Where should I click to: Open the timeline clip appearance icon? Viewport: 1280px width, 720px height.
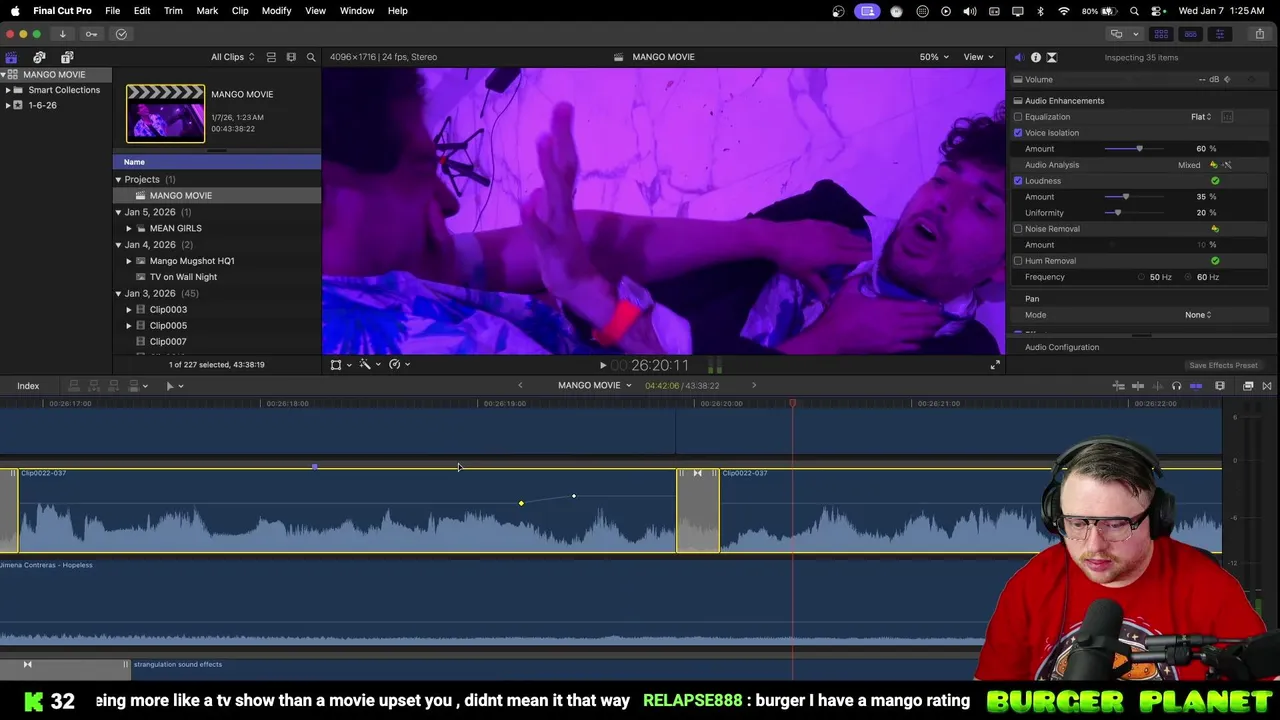tap(1220, 386)
